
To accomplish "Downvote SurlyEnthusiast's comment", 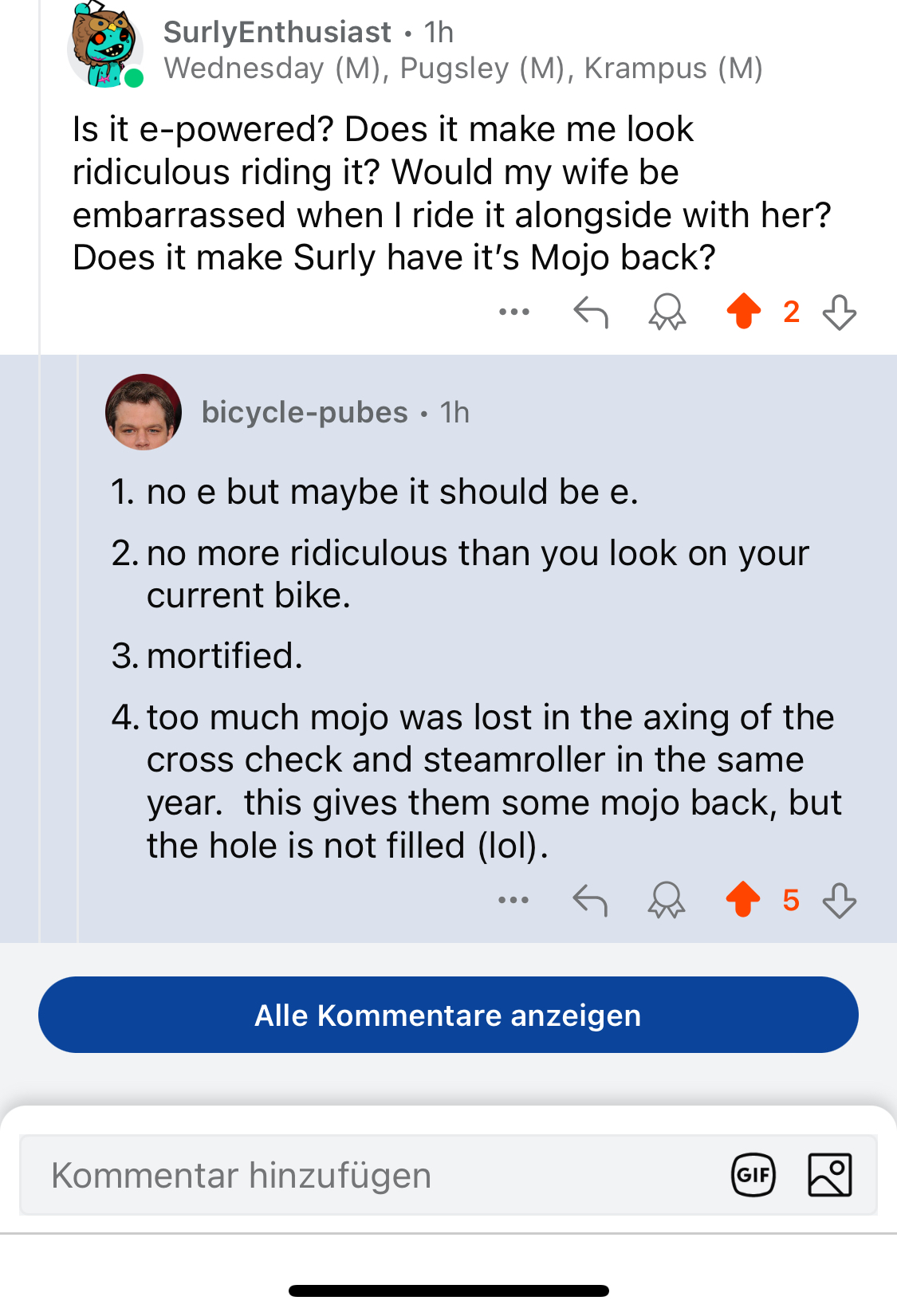I will click(x=840, y=312).
